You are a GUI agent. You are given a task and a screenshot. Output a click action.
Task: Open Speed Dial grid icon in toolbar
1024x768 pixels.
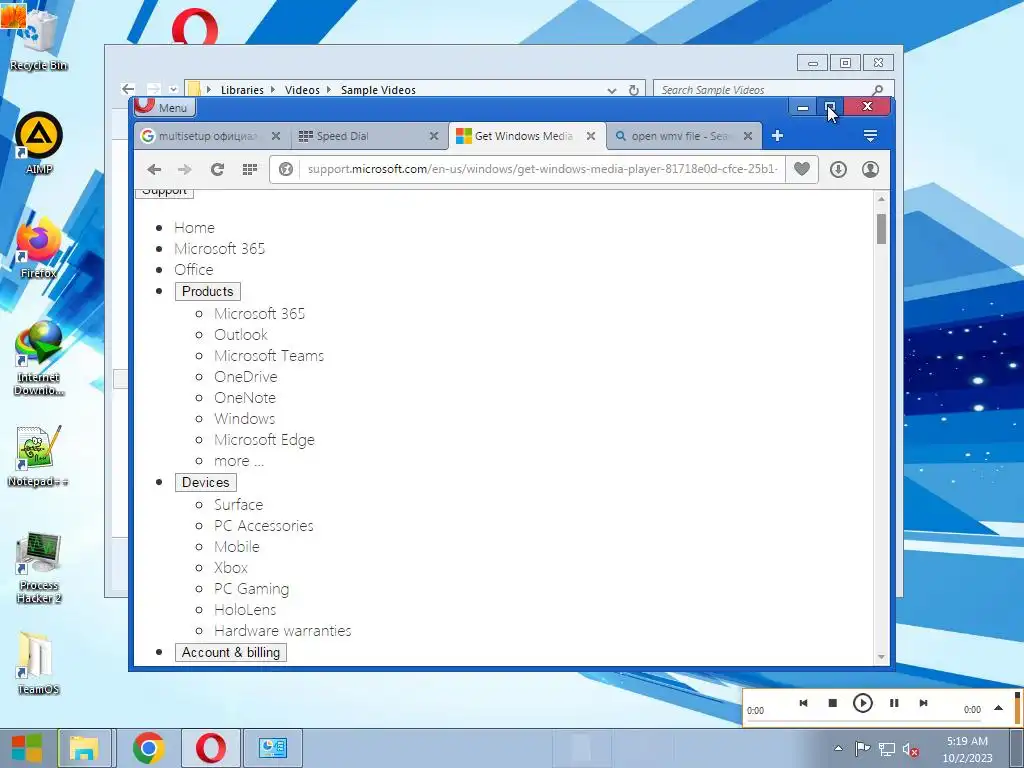click(249, 170)
